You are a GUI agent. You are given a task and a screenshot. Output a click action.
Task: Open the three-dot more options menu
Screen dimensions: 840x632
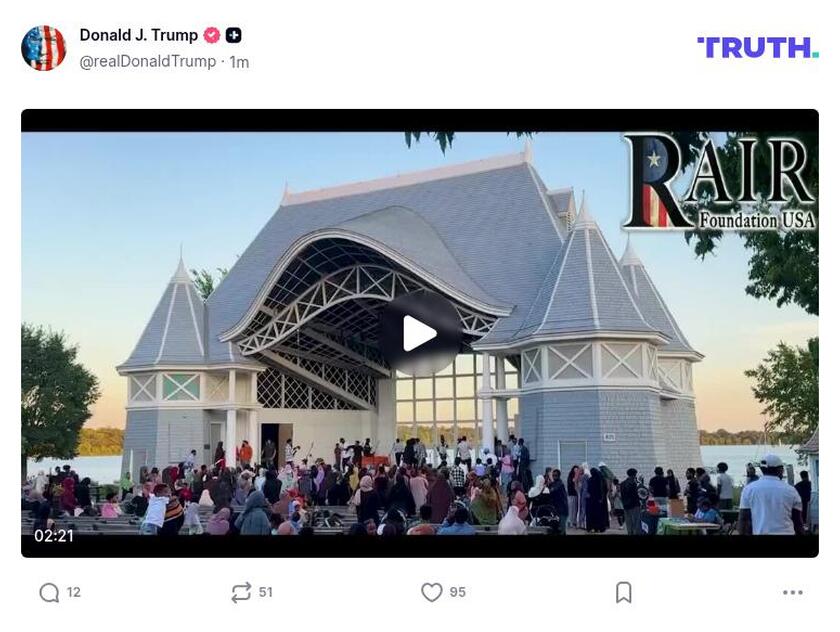pos(793,592)
